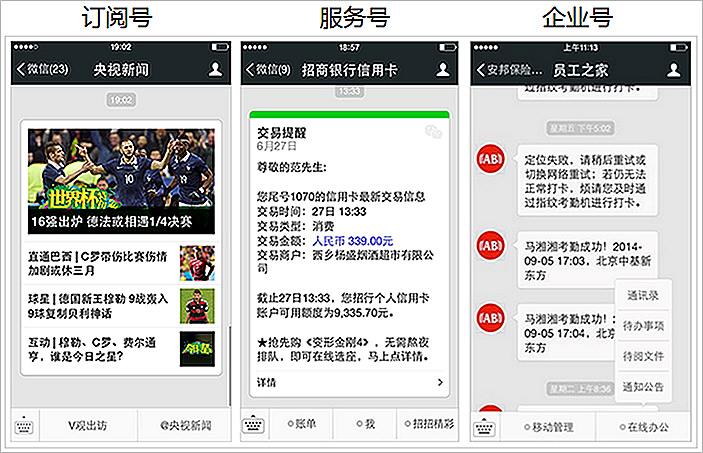Open V观出访 menu in 央视新闻

(88, 425)
